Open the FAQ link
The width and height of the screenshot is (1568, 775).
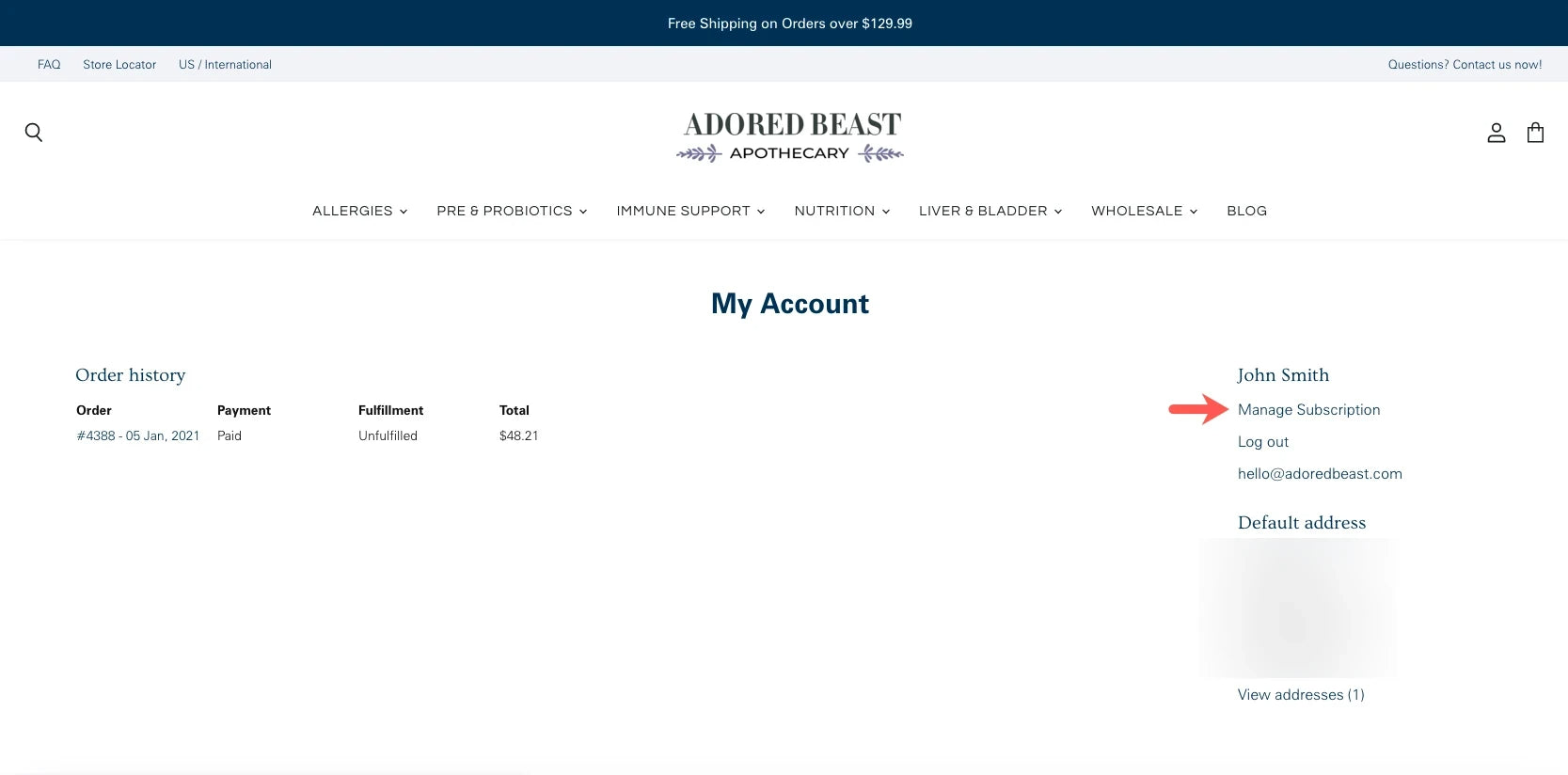tap(49, 65)
